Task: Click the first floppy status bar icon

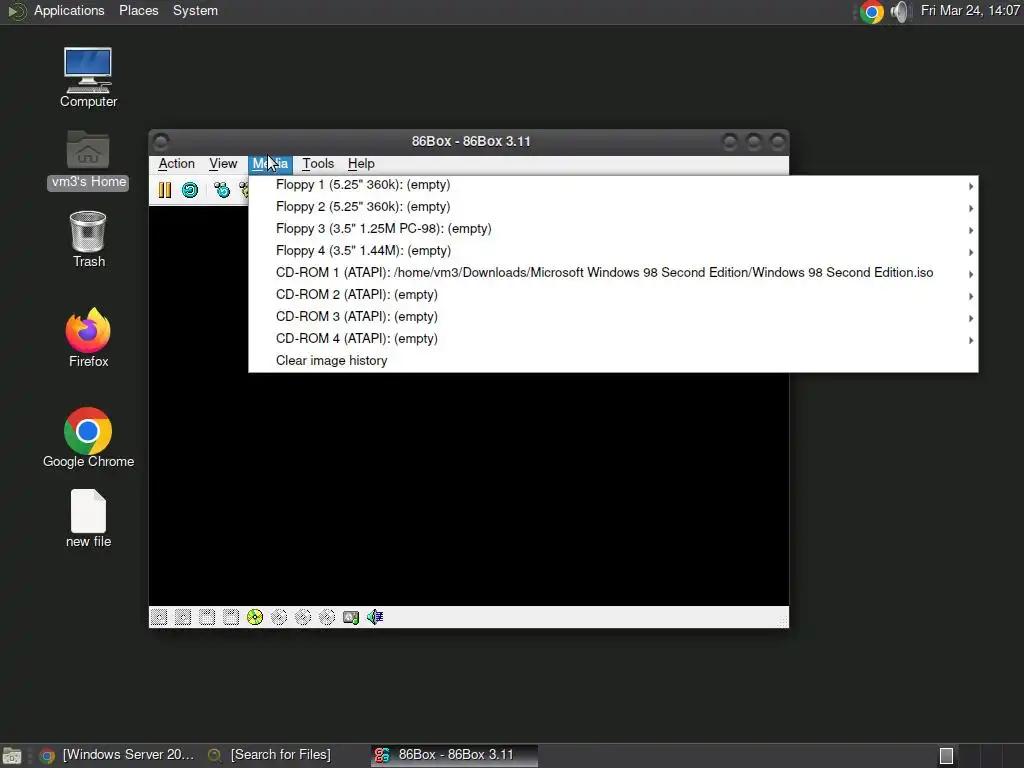Action: coord(159,617)
